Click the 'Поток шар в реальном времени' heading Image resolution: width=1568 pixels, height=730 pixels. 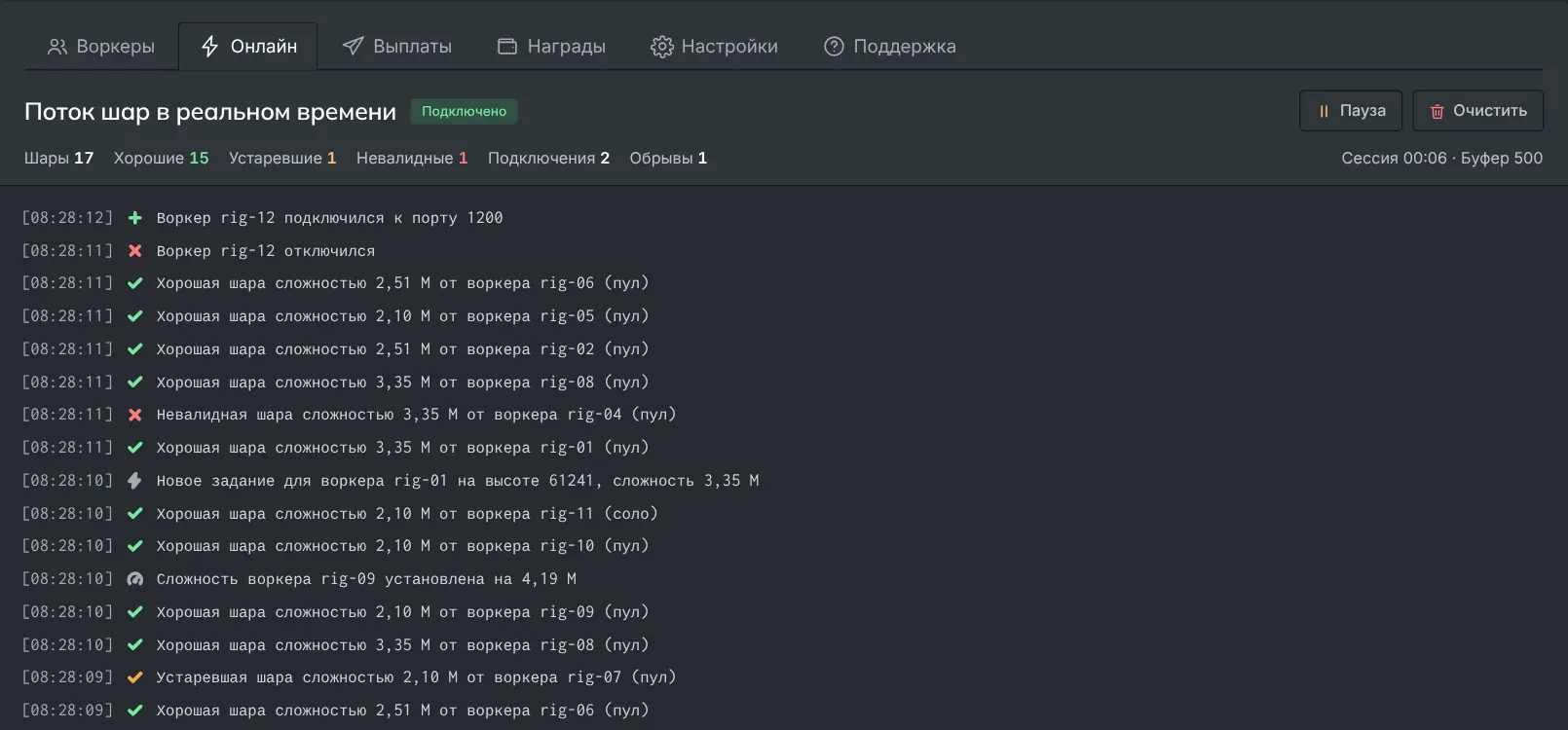coord(210,112)
